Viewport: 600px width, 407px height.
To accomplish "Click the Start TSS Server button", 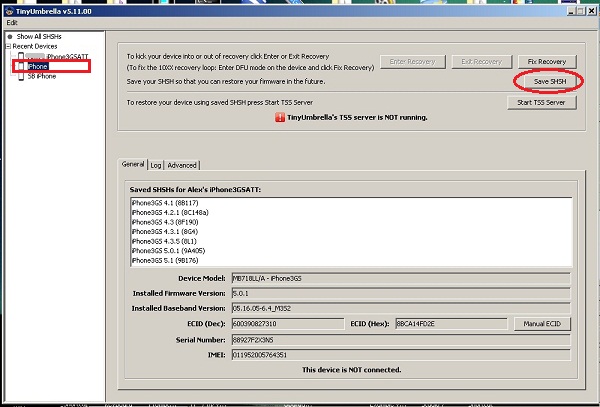I will pyautogui.click(x=541, y=103).
